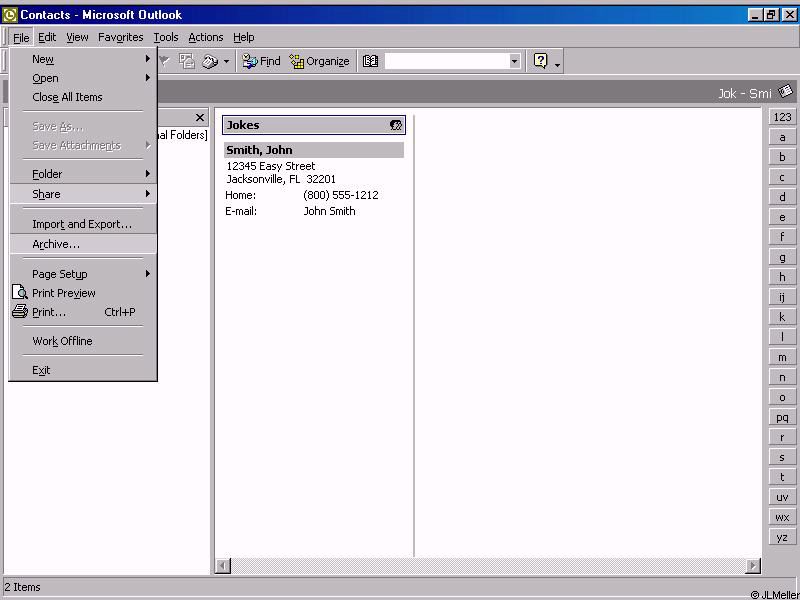
Task: Choose Exit from the File menu
Action: click(83, 370)
